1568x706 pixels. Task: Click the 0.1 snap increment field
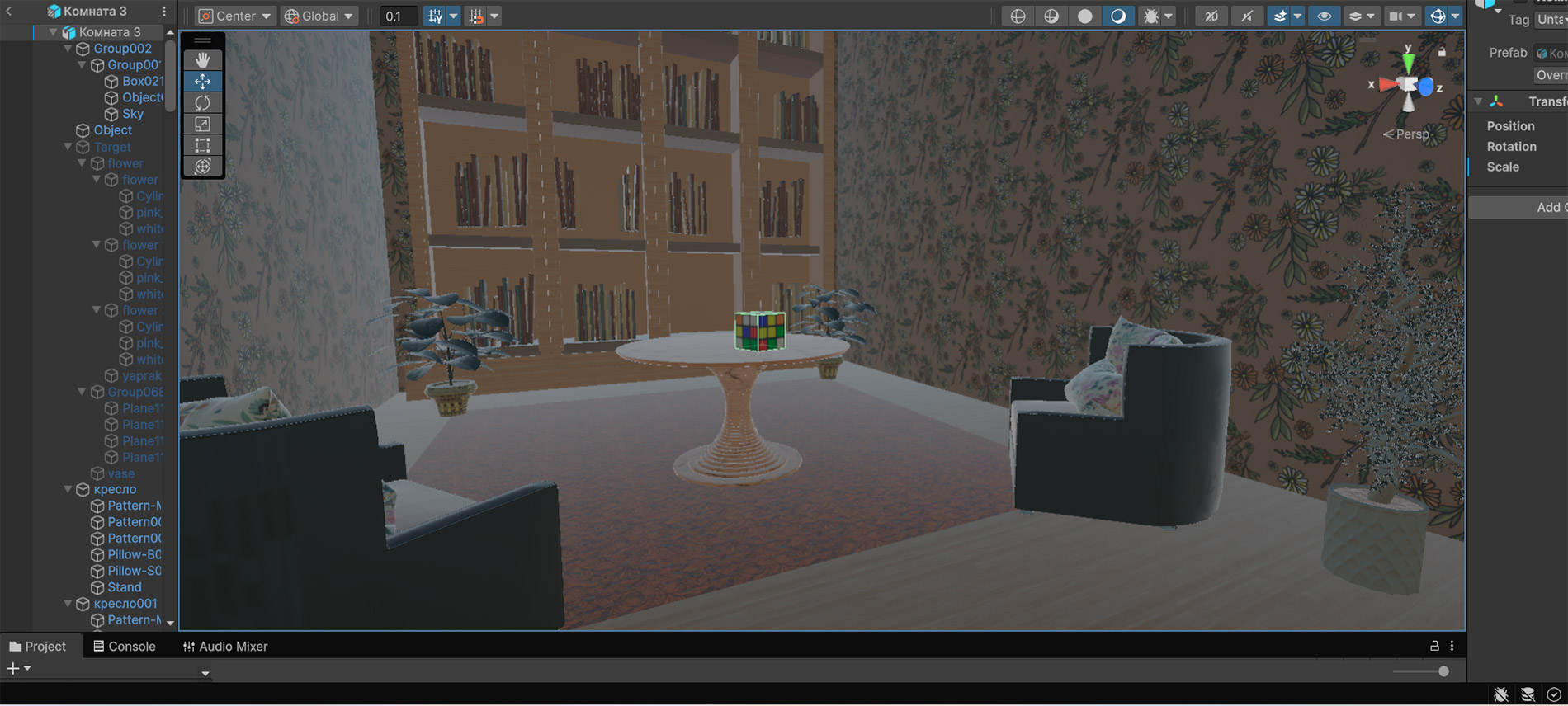click(397, 16)
